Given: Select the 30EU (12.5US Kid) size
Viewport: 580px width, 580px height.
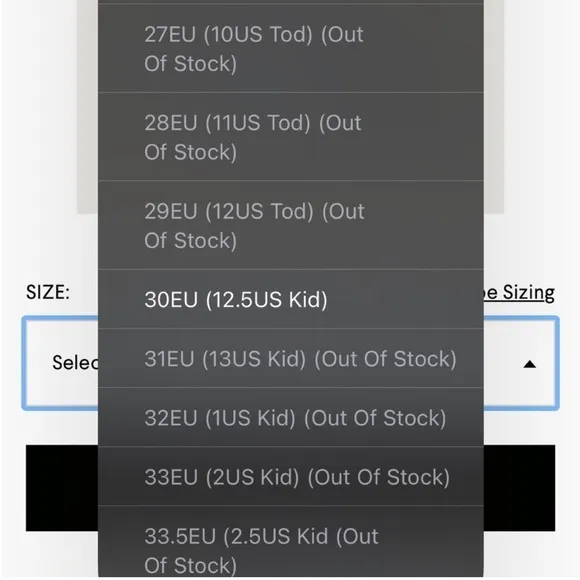Looking at the screenshot, I should click(291, 299).
